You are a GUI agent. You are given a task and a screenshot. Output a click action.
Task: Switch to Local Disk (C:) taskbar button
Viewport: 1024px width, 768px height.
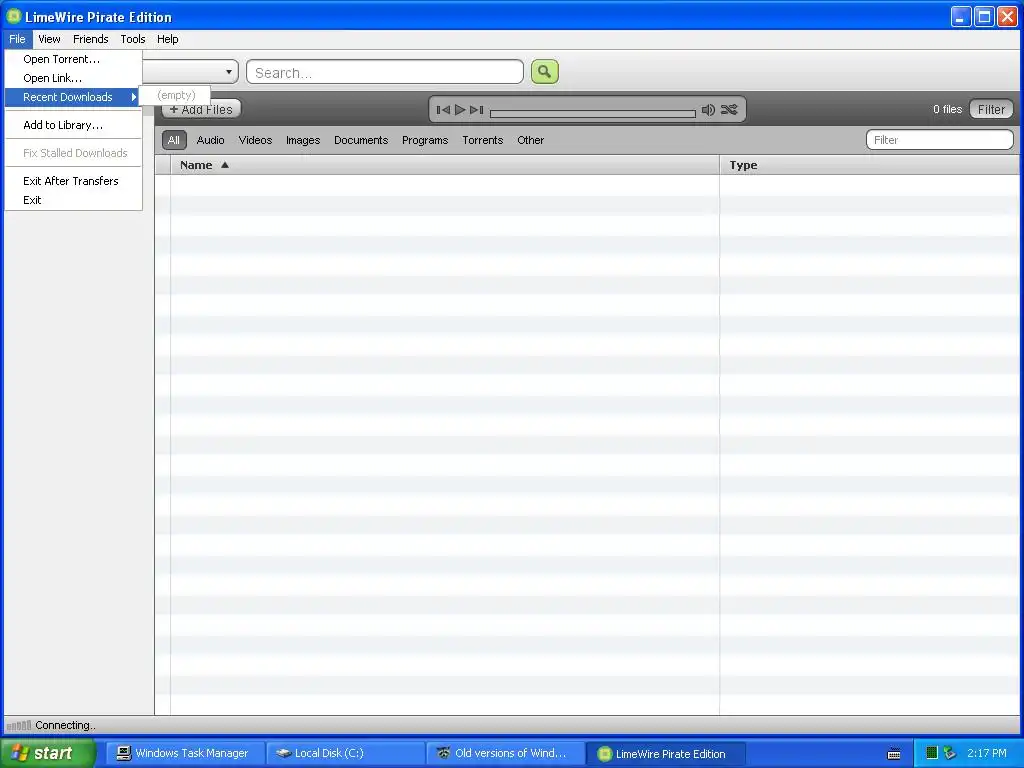click(345, 754)
